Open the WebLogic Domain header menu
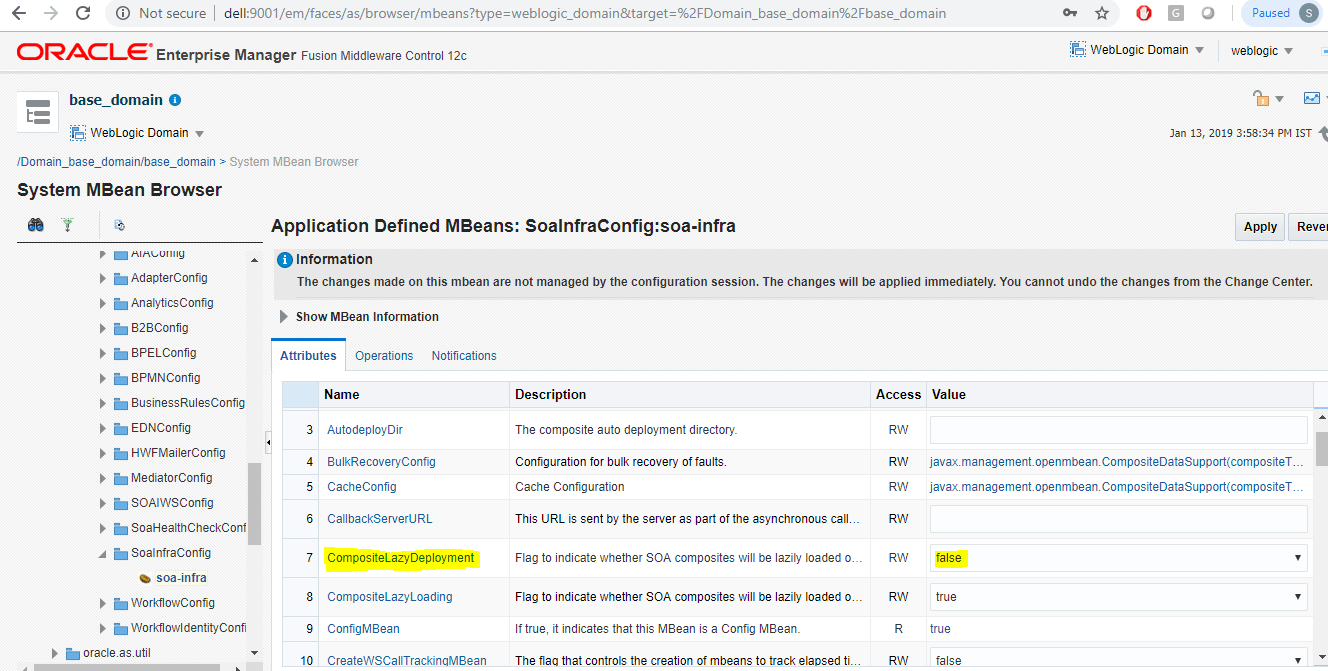The height and width of the screenshot is (671, 1328). coord(1136,49)
